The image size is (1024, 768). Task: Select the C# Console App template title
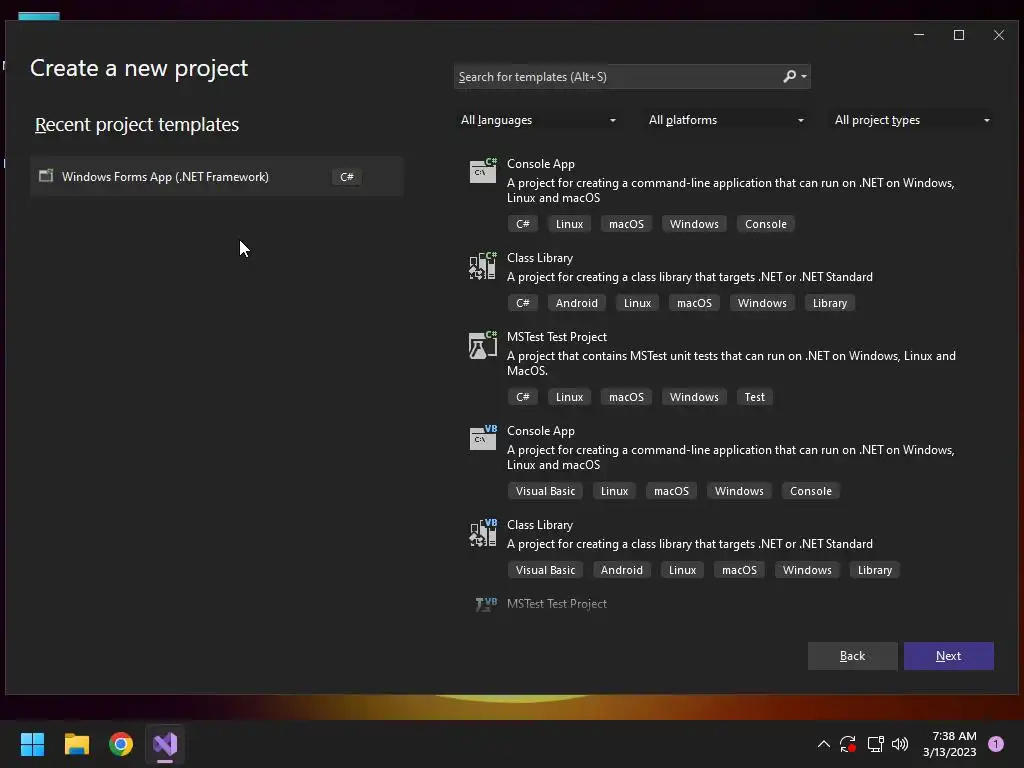click(541, 164)
